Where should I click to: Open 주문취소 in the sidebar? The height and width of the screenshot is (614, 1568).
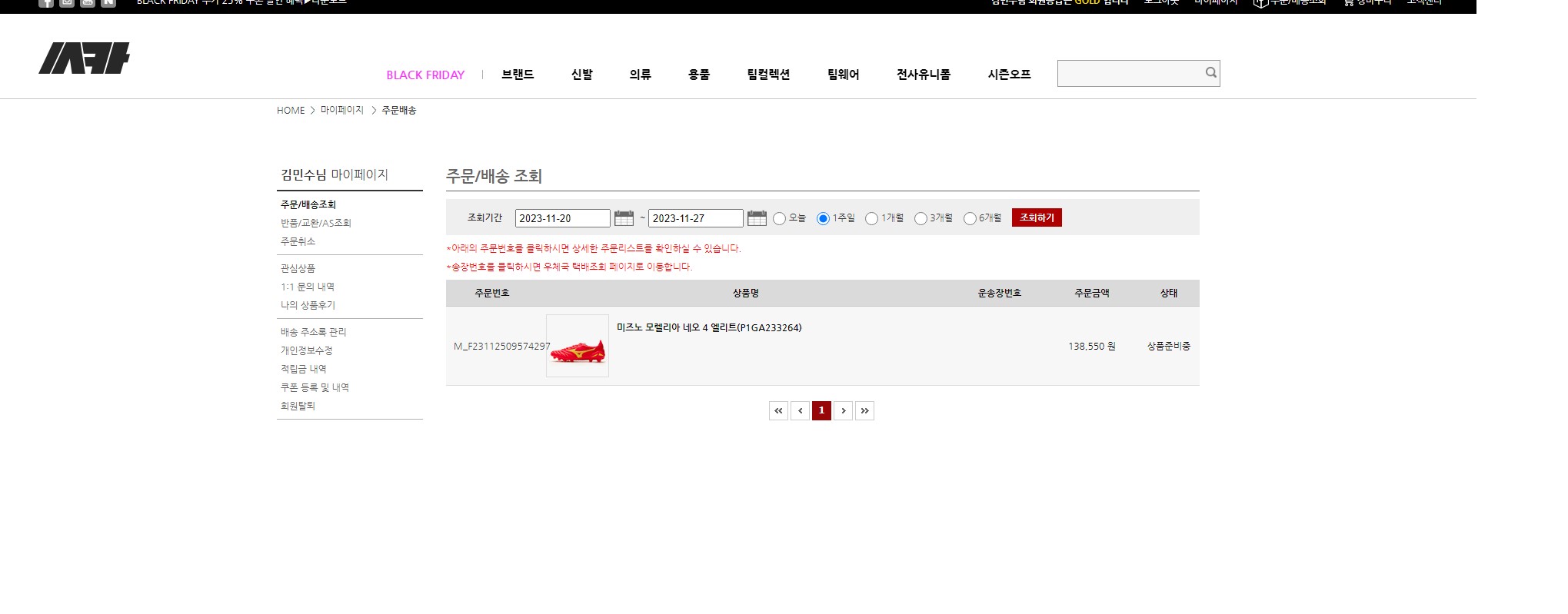click(x=298, y=241)
